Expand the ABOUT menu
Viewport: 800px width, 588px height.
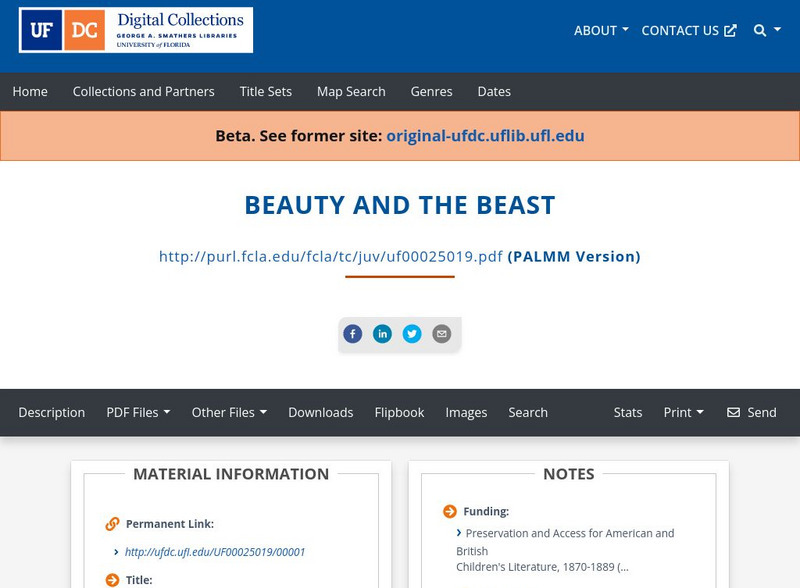click(x=600, y=30)
